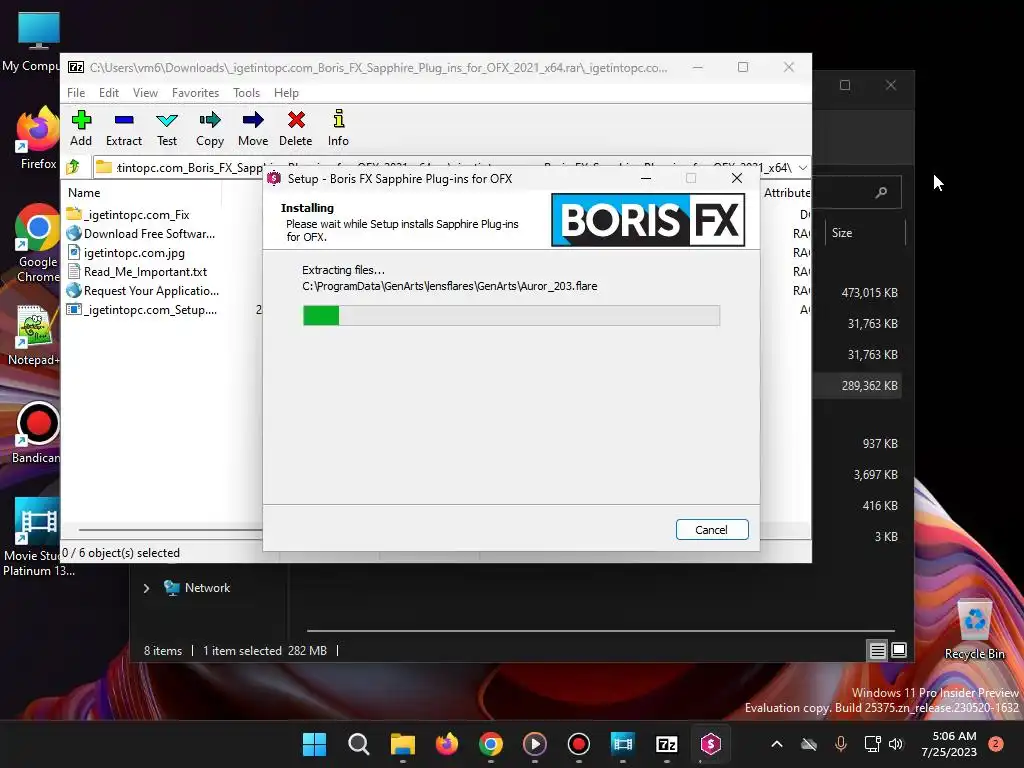Open Movie Studio Platinum desktop shortcut
Viewport: 1024px width, 768px height.
click(x=38, y=538)
